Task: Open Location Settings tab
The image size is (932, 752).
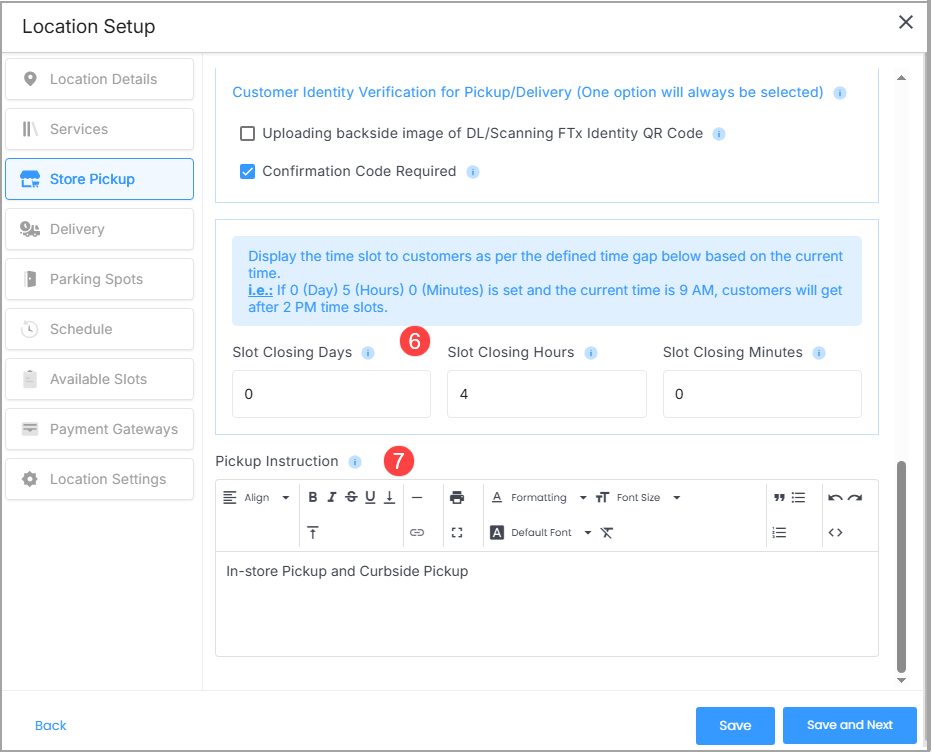Action: click(100, 479)
